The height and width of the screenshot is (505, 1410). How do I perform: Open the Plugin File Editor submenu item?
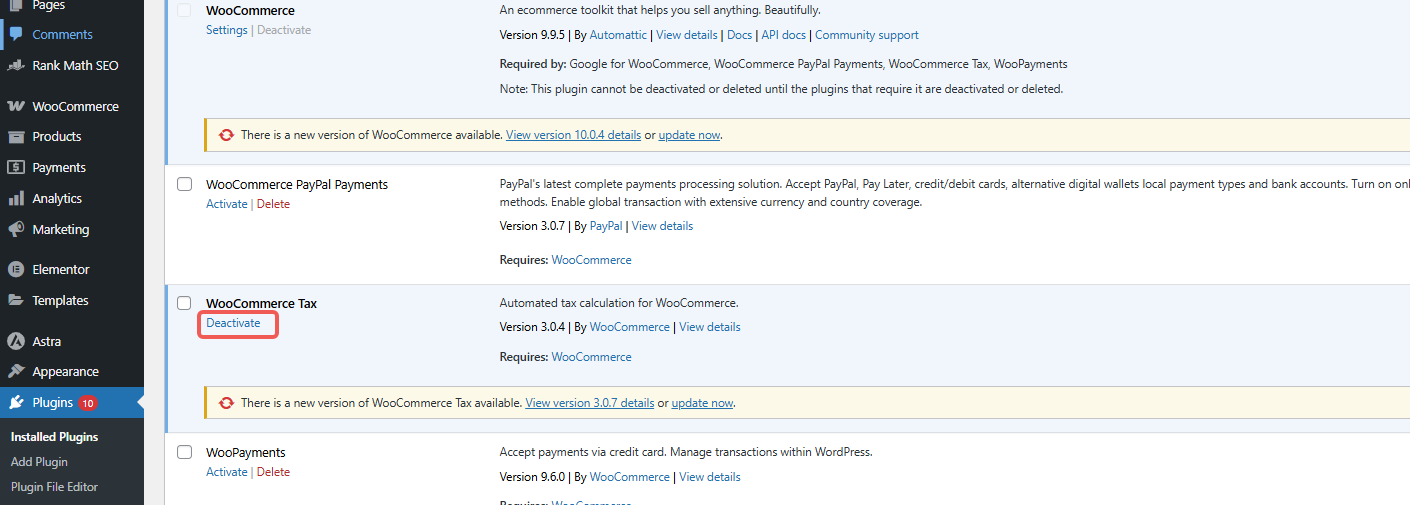[x=54, y=487]
